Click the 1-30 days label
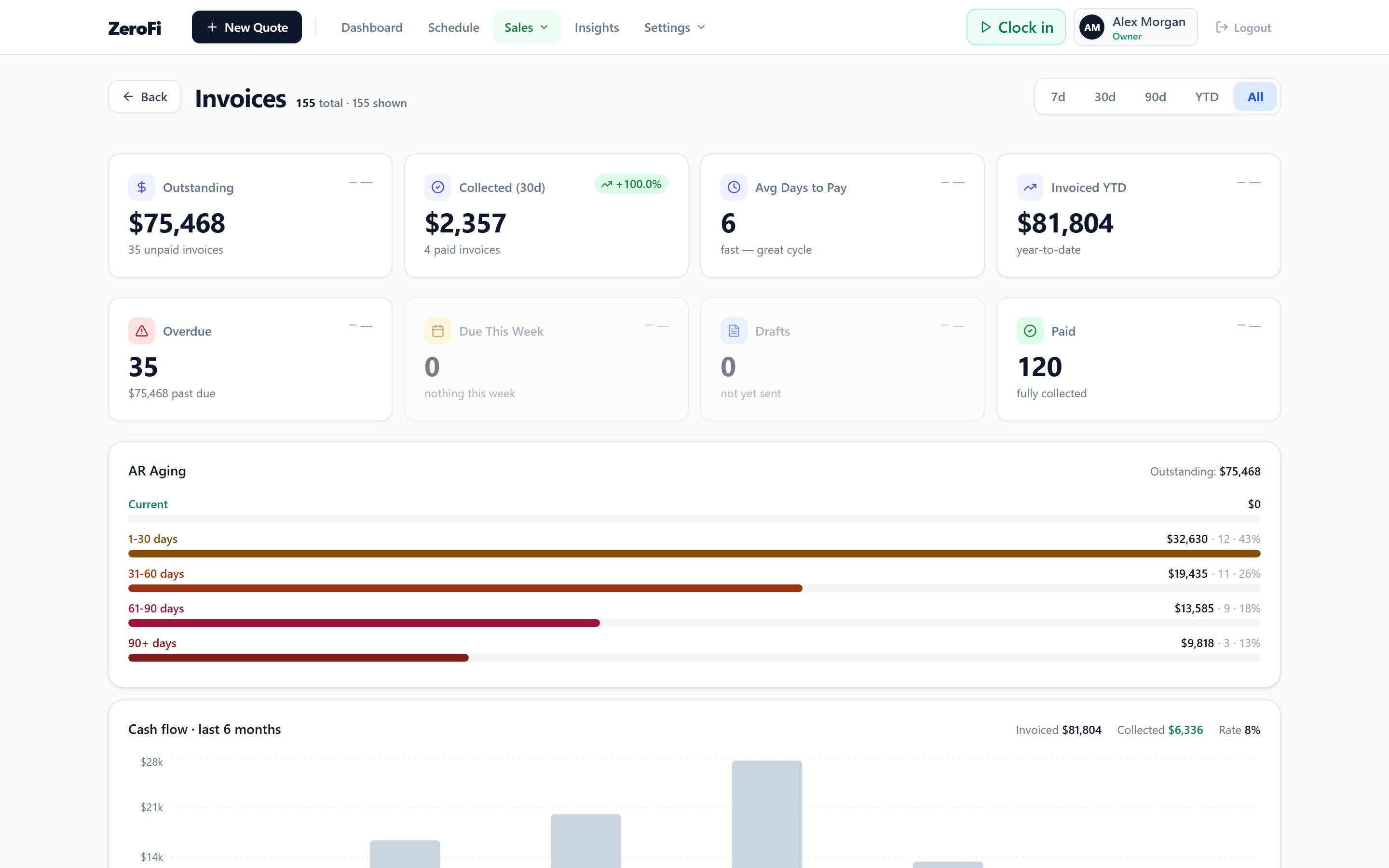 [153, 539]
